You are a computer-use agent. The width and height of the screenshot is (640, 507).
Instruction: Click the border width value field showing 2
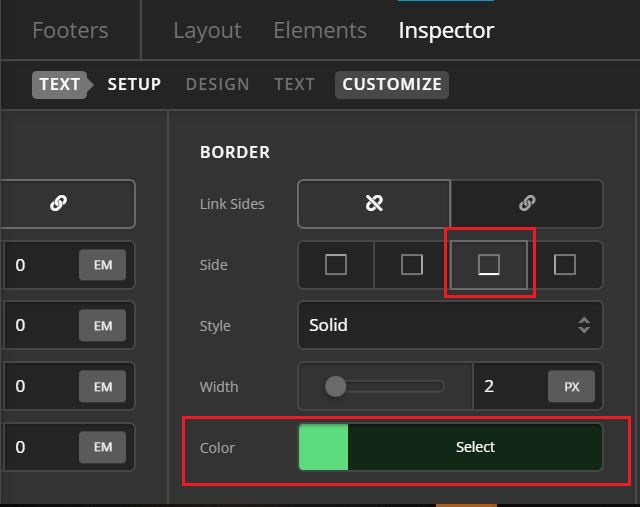click(x=509, y=386)
